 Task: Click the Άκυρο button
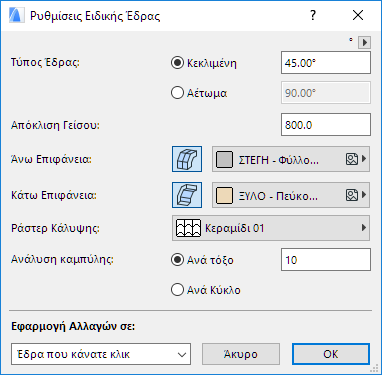[x=241, y=354]
